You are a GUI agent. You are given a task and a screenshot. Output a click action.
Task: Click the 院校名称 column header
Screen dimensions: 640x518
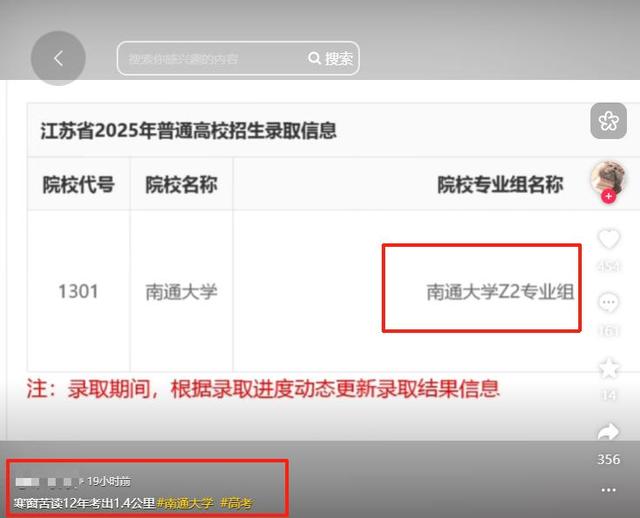click(x=181, y=184)
